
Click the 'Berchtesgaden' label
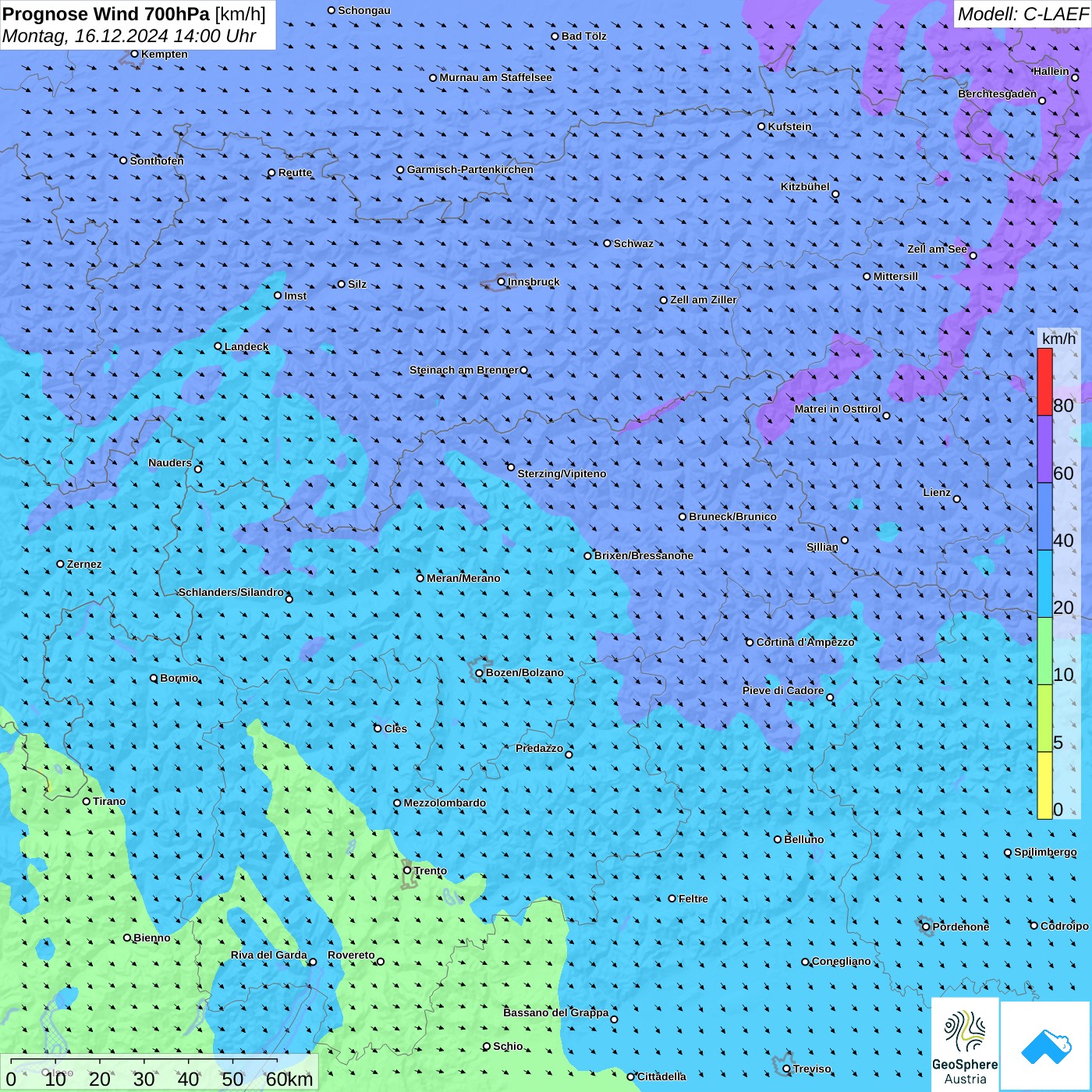pos(998,94)
